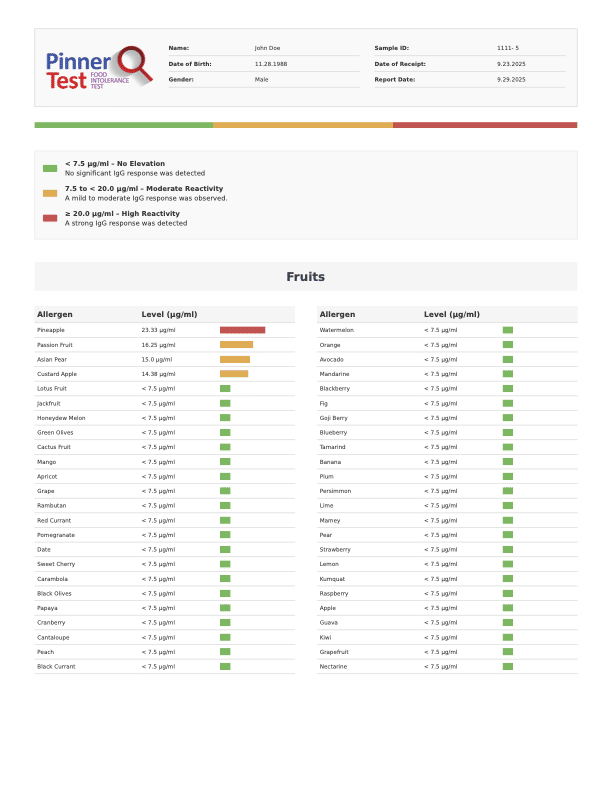Select the orange Moderate Reactivity legend swatch
This screenshot has width=612, height=792.
50,193
